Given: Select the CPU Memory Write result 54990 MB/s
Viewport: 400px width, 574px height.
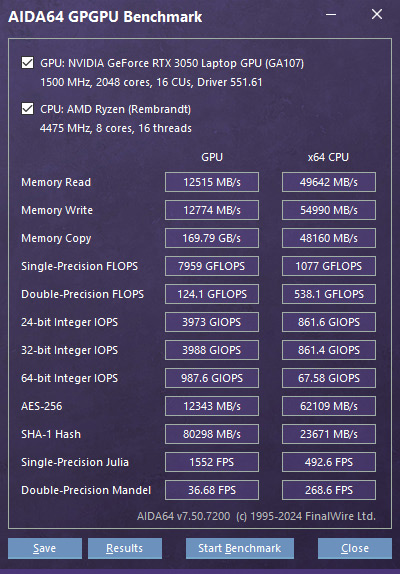Looking at the screenshot, I should 329,210.
